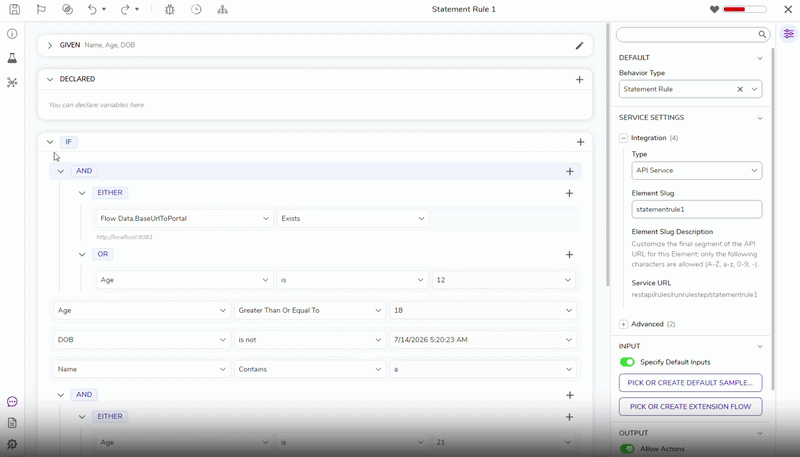Click the info icon in left sidebar
Screen dimensions: 800x457
tap(12, 34)
